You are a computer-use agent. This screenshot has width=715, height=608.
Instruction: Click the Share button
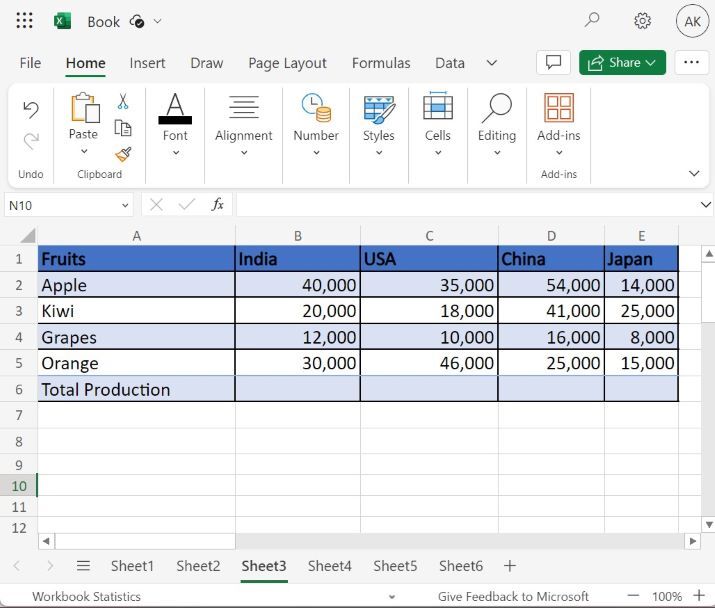coord(622,62)
